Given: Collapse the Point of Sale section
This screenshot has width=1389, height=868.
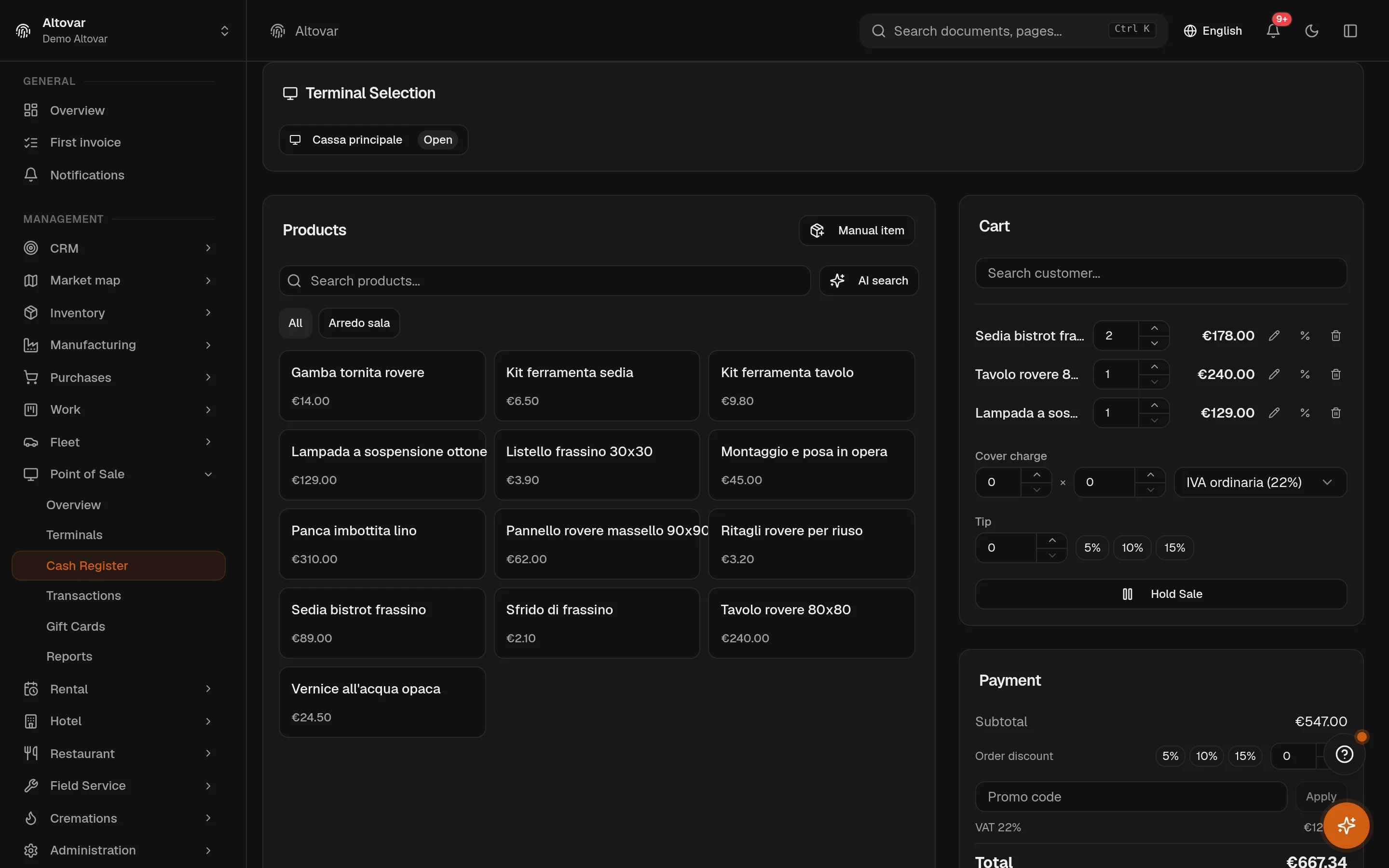Looking at the screenshot, I should [x=118, y=474].
